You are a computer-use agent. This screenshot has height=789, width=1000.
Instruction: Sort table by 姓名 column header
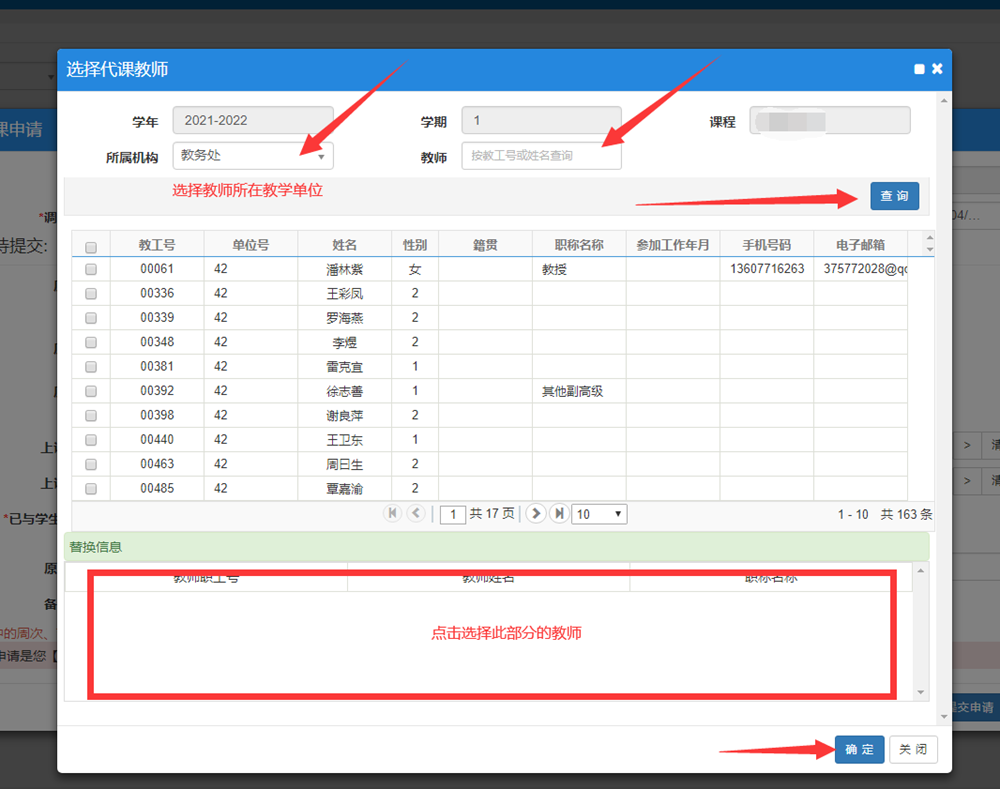(x=345, y=245)
